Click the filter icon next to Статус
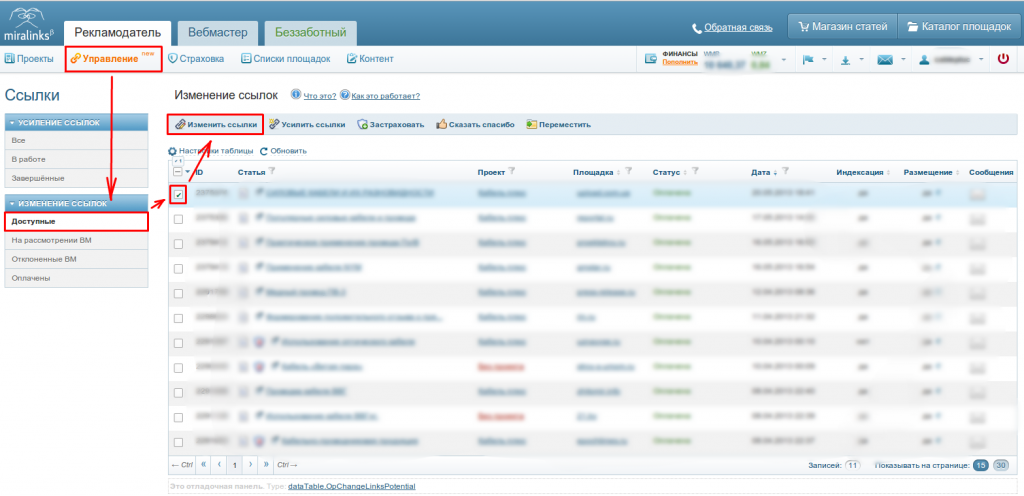1024x496 pixels. click(x=695, y=172)
